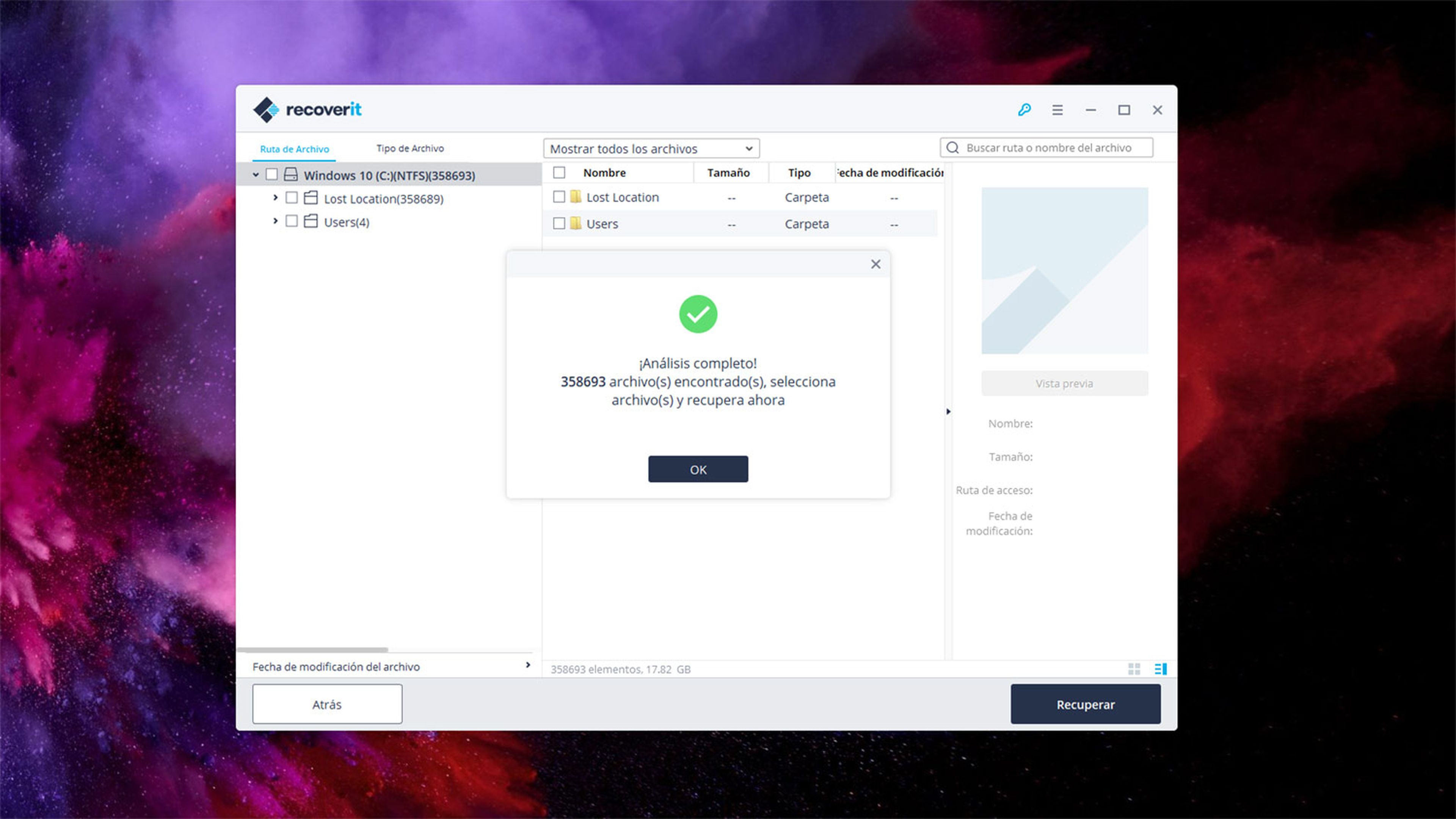Click the 358693 elementos status text
Viewport: 1456px width, 819px height.
[621, 669]
